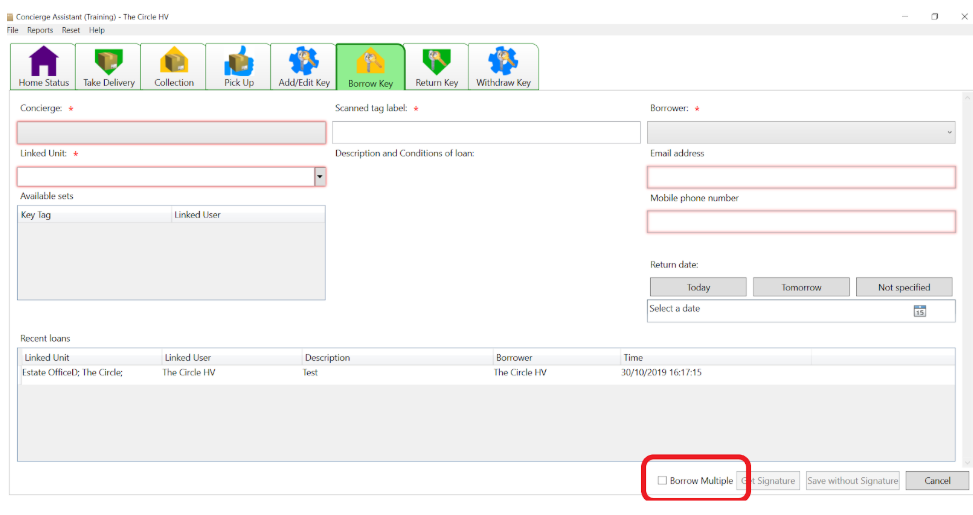Set return date to Tomorrow
Screen dimensions: 973x515
coord(801,287)
